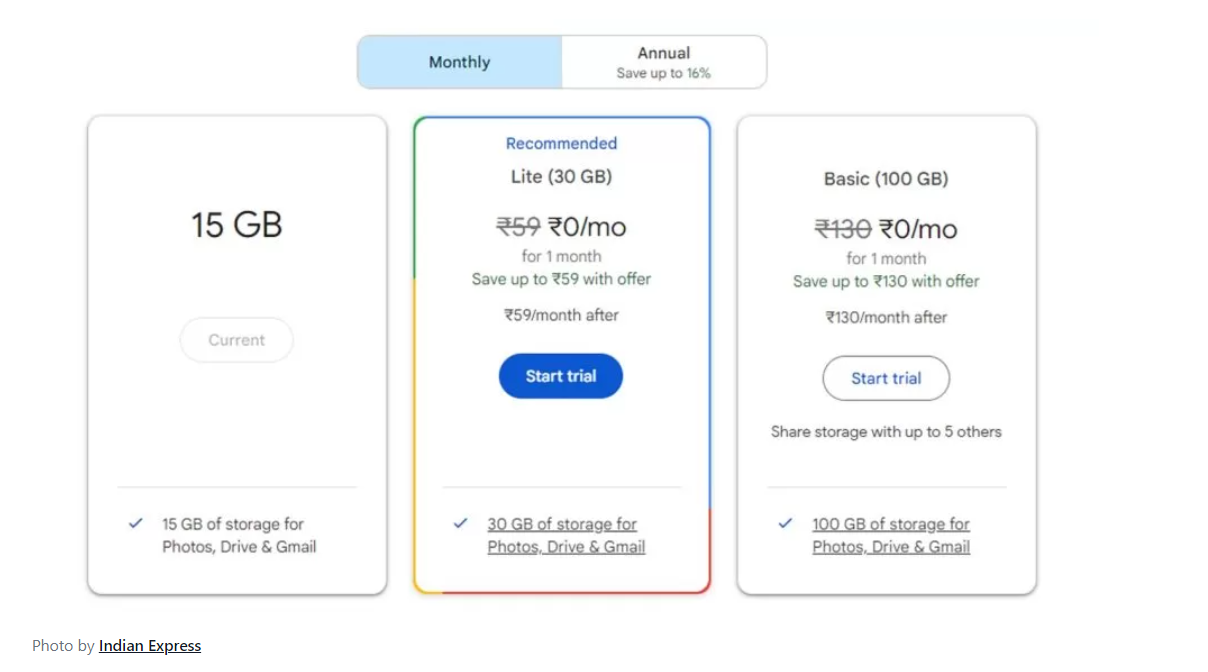Switch to the Monthly billing tab
1208x672 pixels.
point(459,62)
